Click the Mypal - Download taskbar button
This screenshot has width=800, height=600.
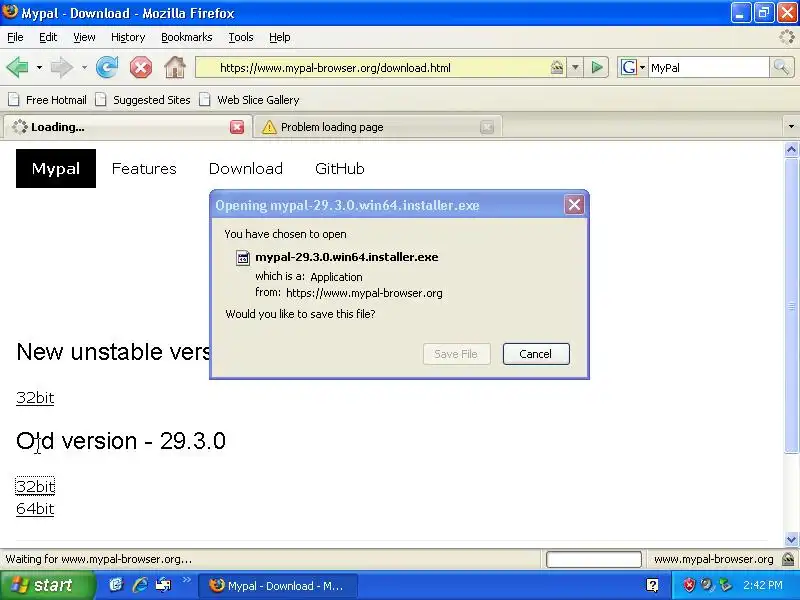click(278, 586)
